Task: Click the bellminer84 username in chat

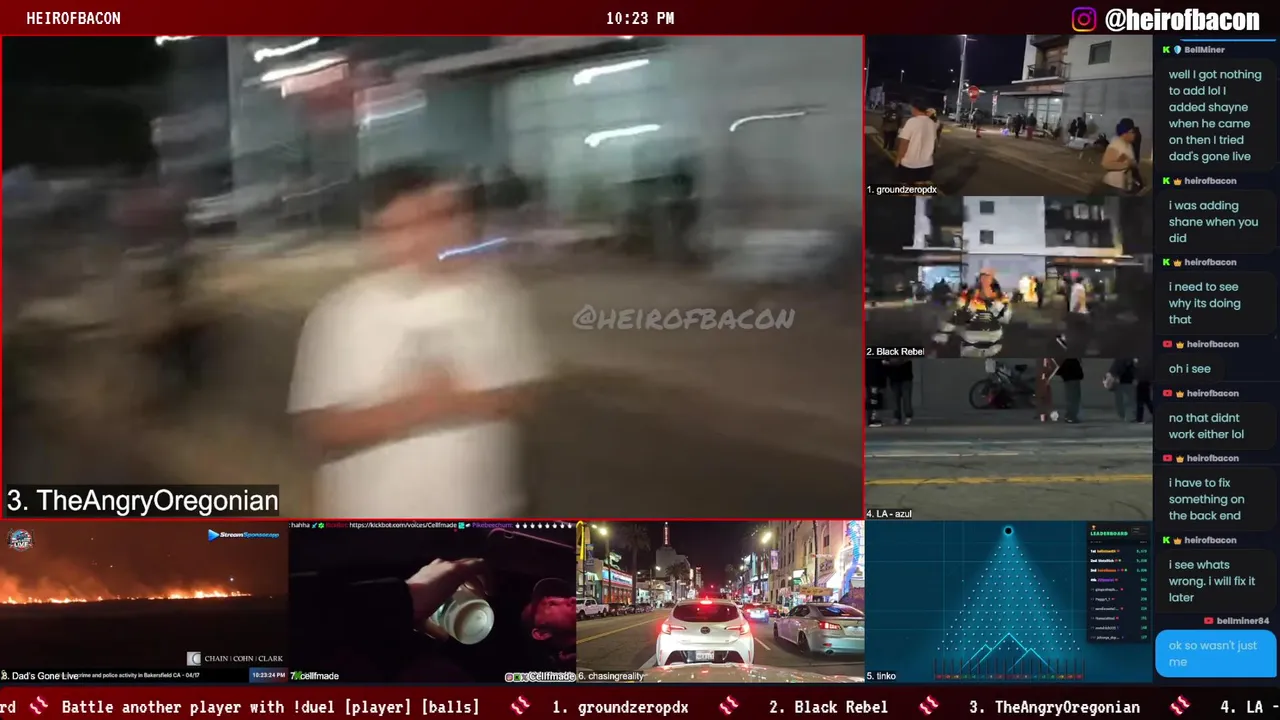Action: pos(1242,621)
